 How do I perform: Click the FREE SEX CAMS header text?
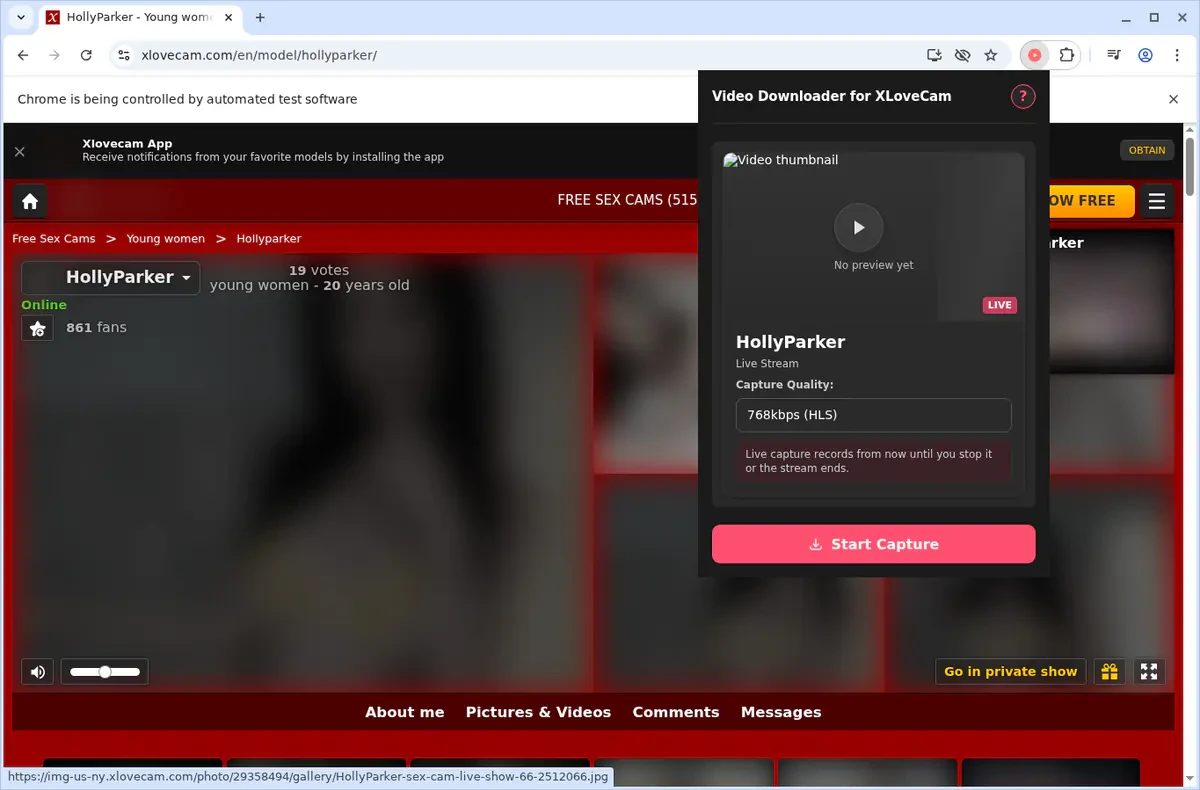[627, 200]
